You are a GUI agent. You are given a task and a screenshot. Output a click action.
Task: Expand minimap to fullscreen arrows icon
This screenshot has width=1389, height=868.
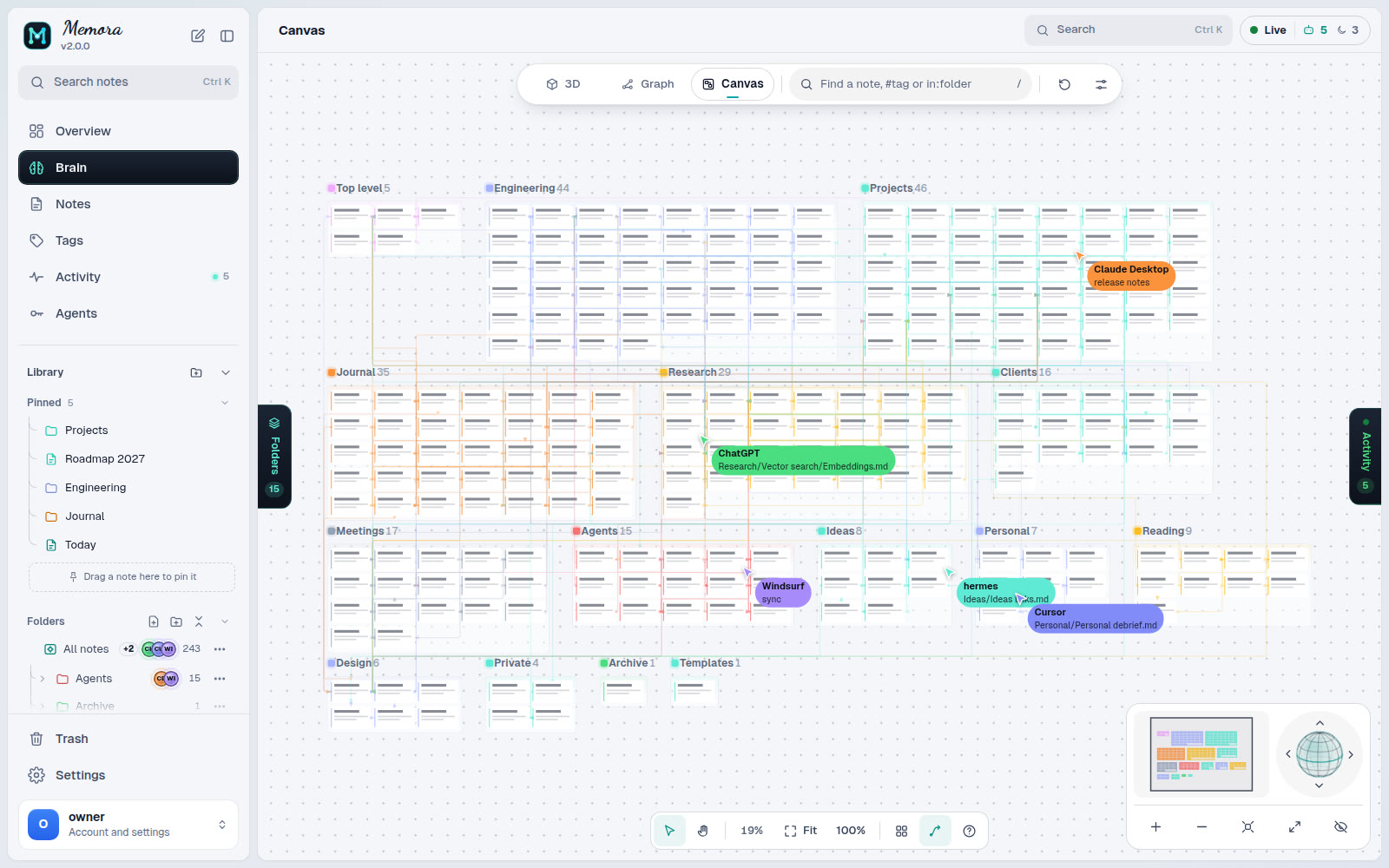pos(1294,827)
